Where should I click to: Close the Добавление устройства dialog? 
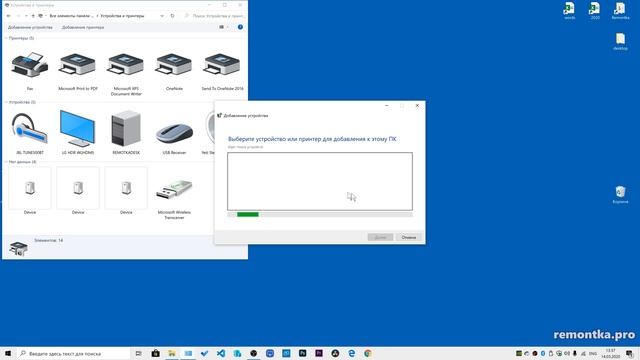pyautogui.click(x=417, y=106)
